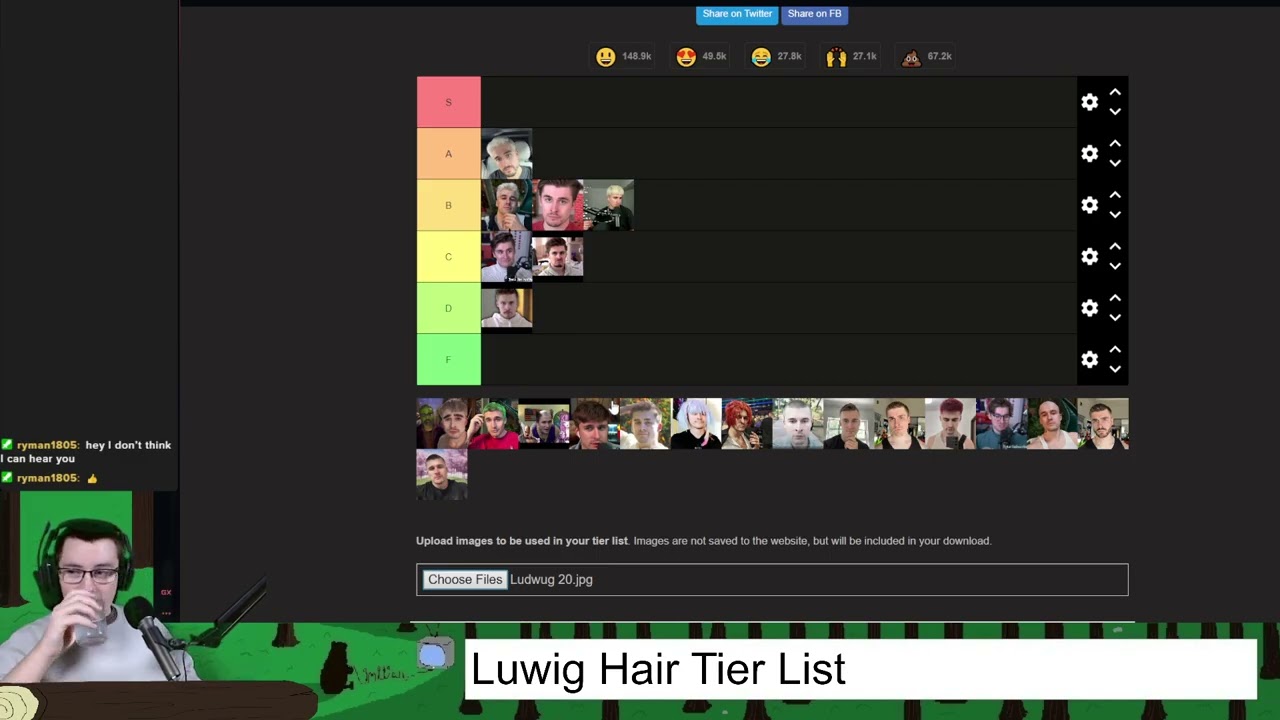Click chat message 'hey I don't think I can hear you'
The image size is (1280, 720).
point(86,452)
